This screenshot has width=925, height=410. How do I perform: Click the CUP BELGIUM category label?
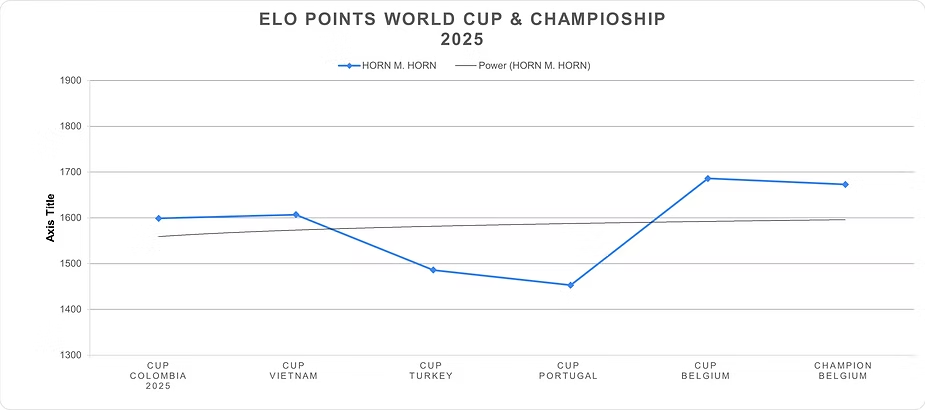pyautogui.click(x=707, y=370)
